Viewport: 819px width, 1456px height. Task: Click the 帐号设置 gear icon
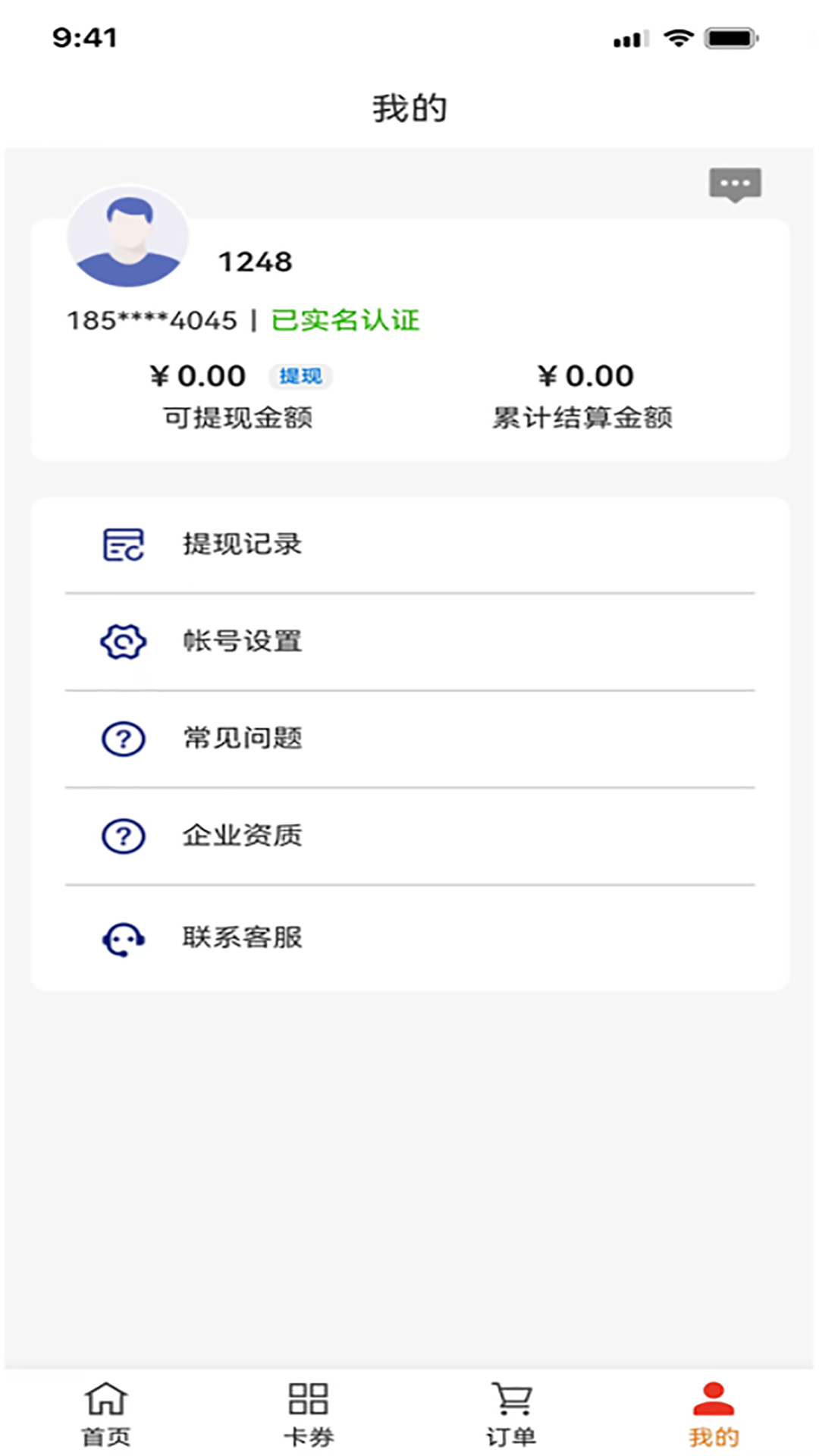pyautogui.click(x=123, y=642)
